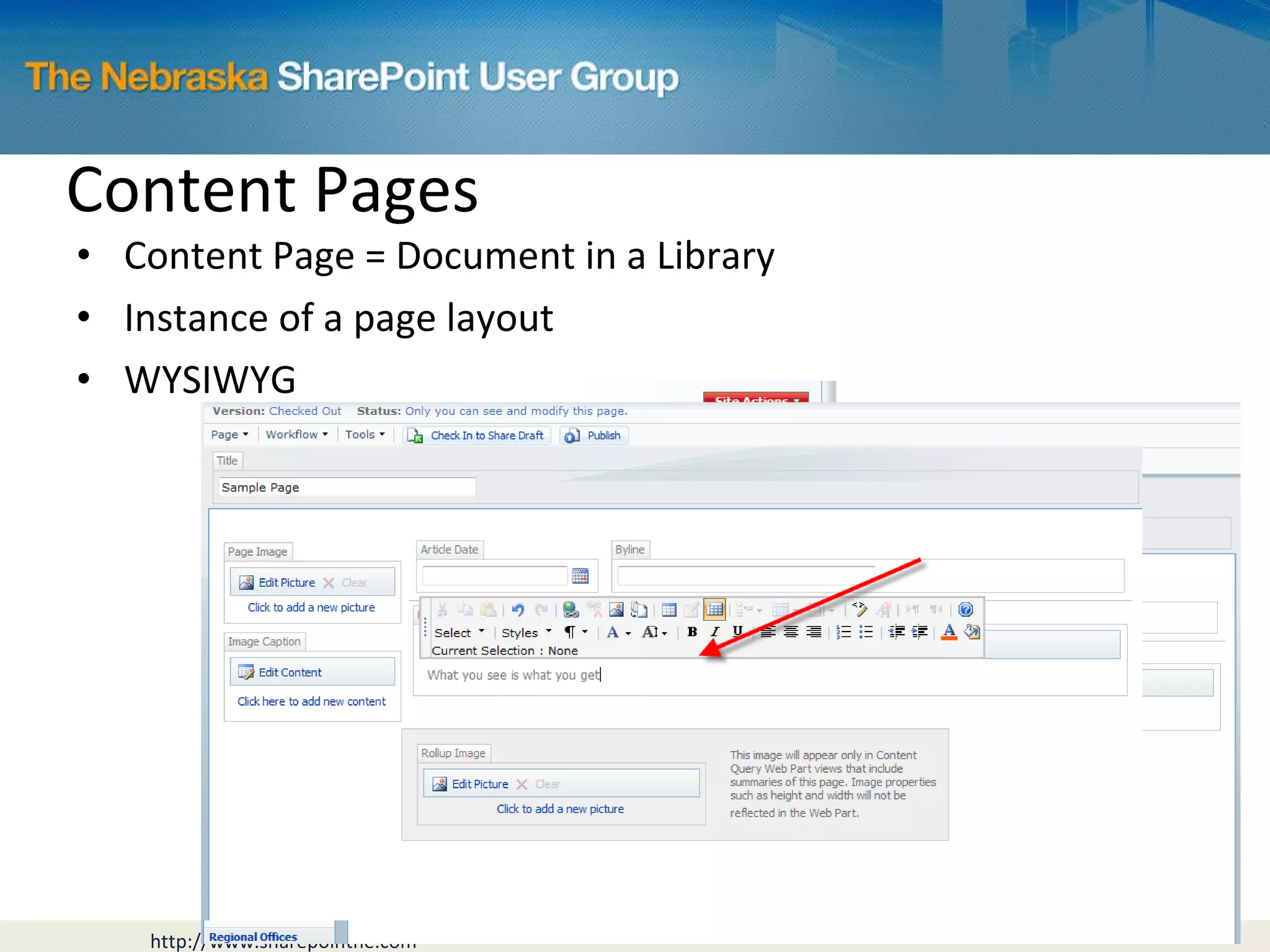Align text left in the editor

click(x=768, y=632)
